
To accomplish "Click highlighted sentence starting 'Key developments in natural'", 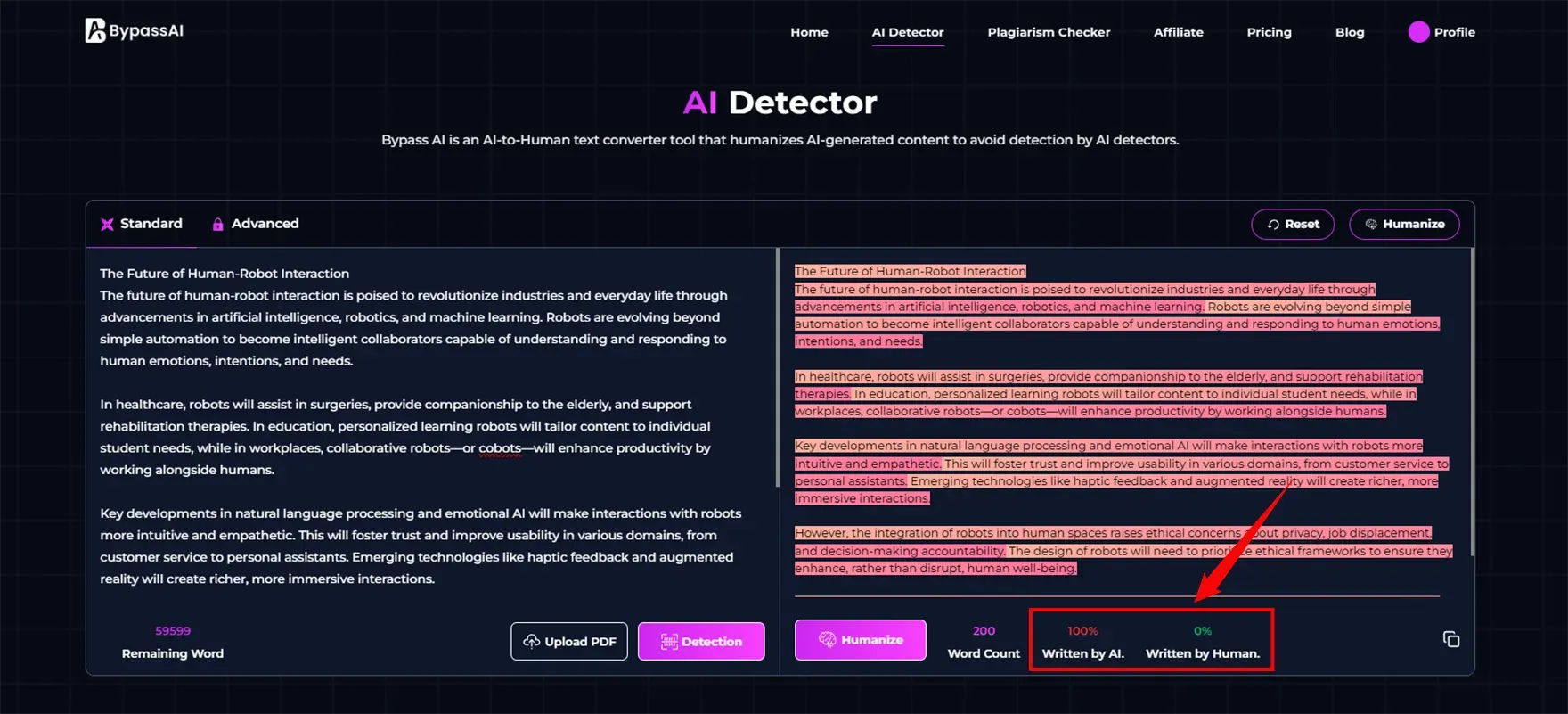I will pyautogui.click(x=1108, y=455).
